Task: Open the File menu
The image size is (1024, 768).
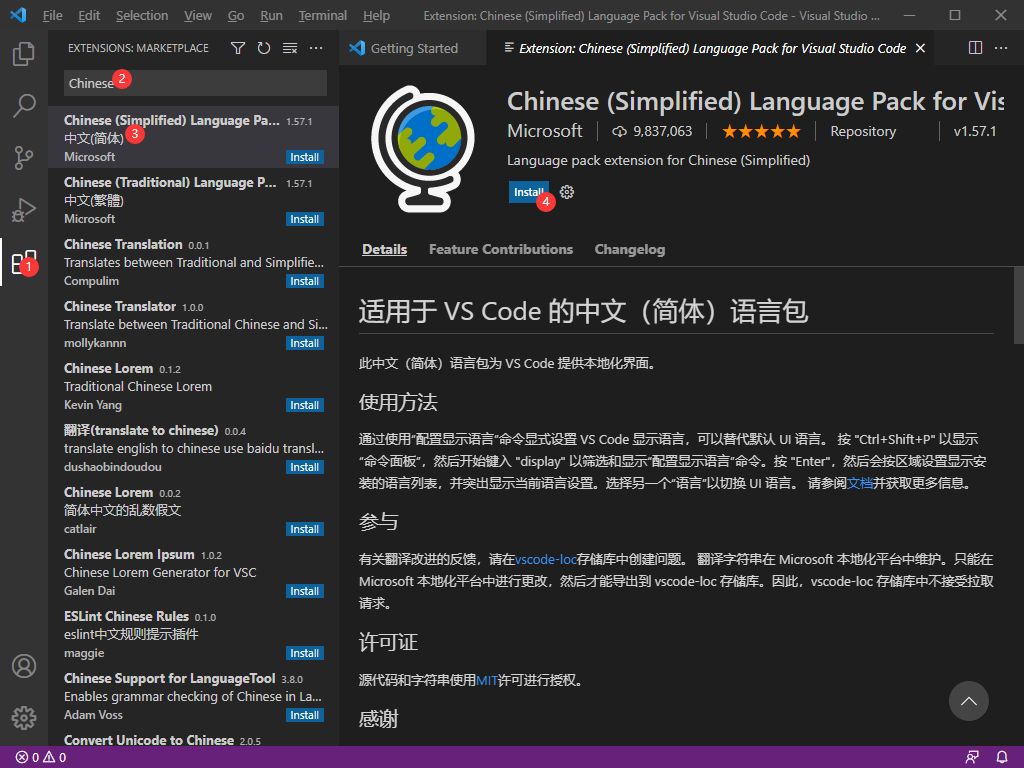Action: [52, 15]
